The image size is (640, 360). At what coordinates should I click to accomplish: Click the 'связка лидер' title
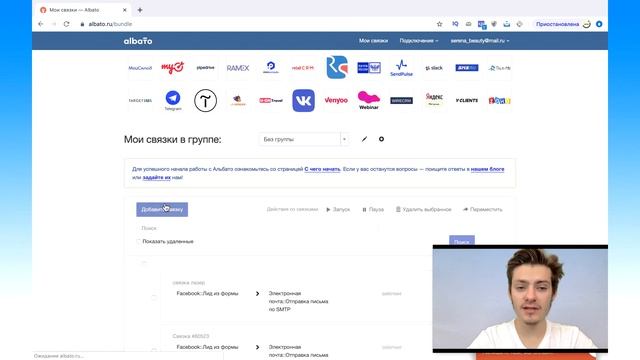pyautogui.click(x=189, y=282)
